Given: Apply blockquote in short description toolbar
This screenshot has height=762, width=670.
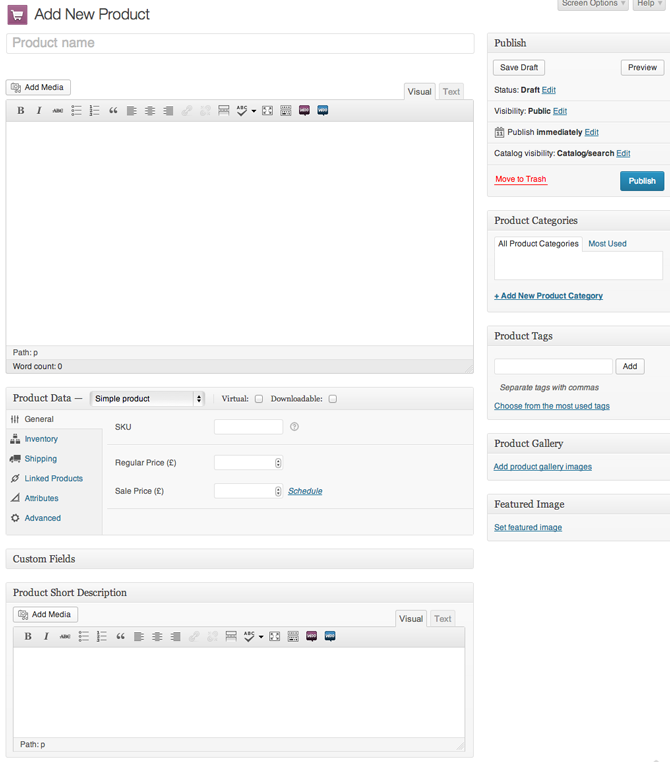Looking at the screenshot, I should [120, 636].
